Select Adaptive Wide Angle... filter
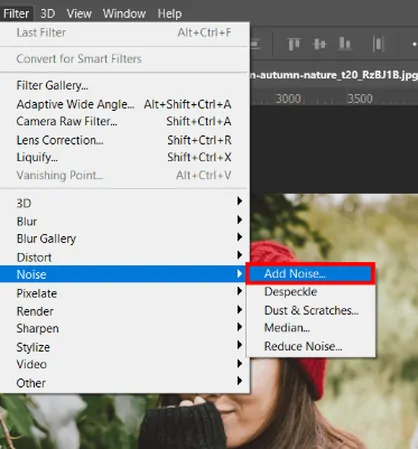Viewport: 418px width, 449px height. coord(124,104)
